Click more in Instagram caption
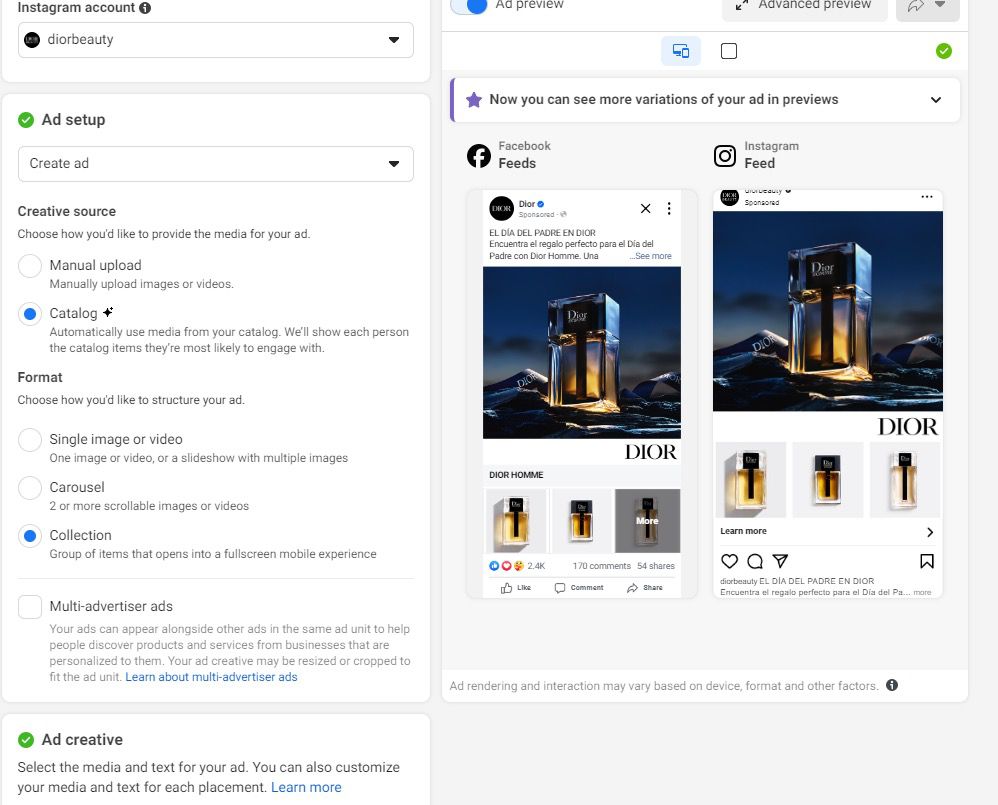Viewport: 998px width, 805px height. 922,592
